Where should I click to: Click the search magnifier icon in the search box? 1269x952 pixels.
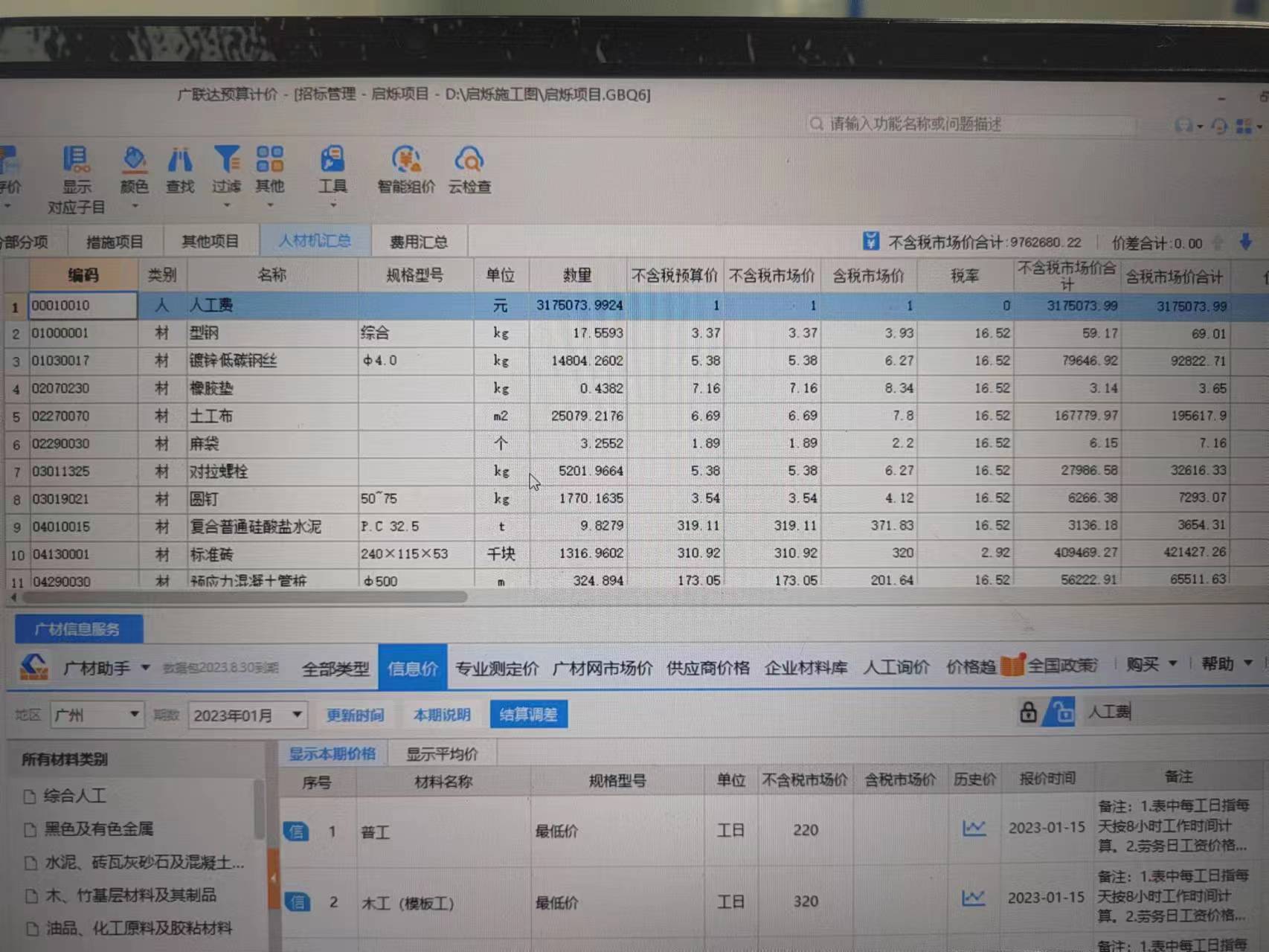(816, 123)
